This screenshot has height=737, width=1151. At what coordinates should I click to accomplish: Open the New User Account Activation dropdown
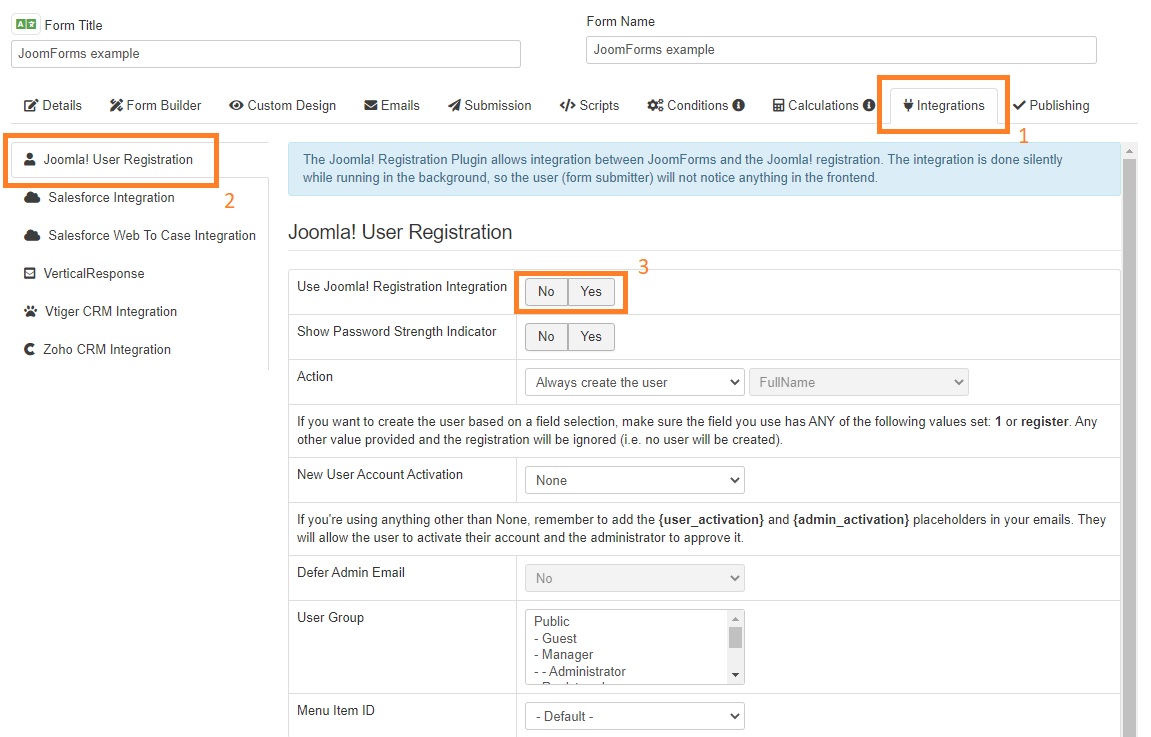click(x=634, y=479)
